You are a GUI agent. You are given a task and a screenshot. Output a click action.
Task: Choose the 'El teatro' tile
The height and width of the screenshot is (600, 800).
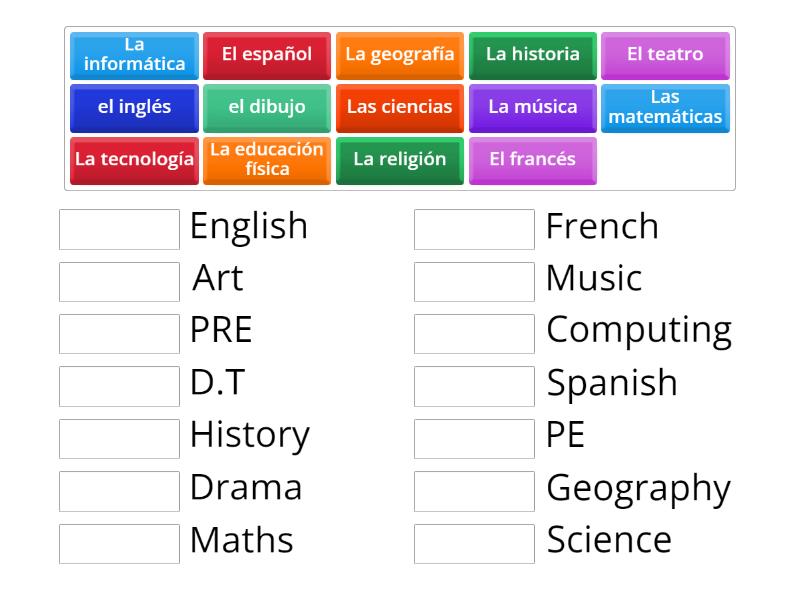coord(665,55)
